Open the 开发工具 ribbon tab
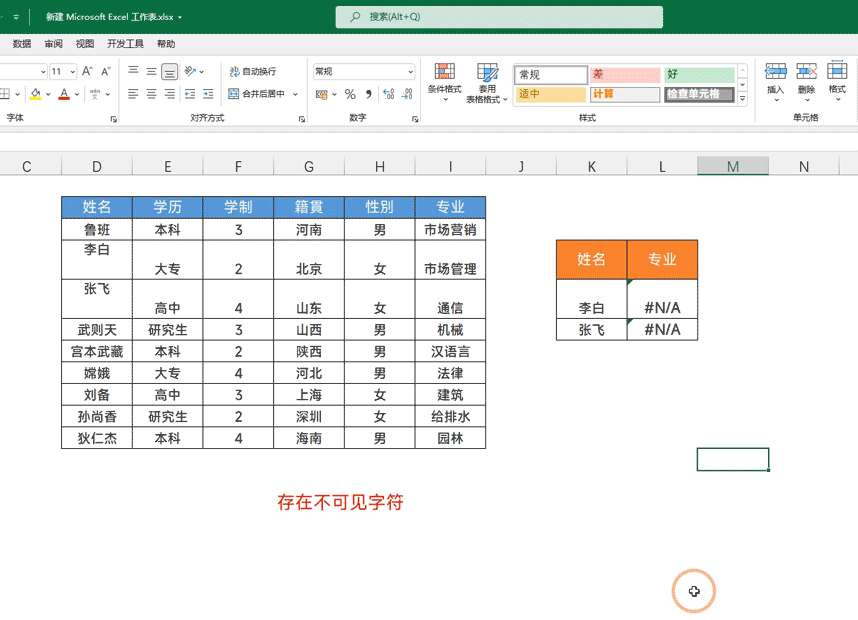The width and height of the screenshot is (858, 620). click(x=125, y=44)
